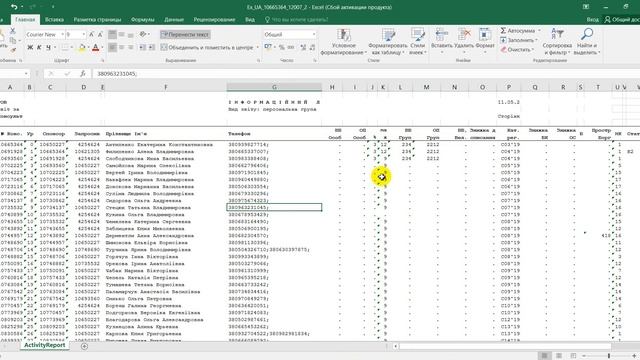The height and width of the screenshot is (360, 640).
Task: Expand the font color dropdown arrow
Action: tap(102, 48)
